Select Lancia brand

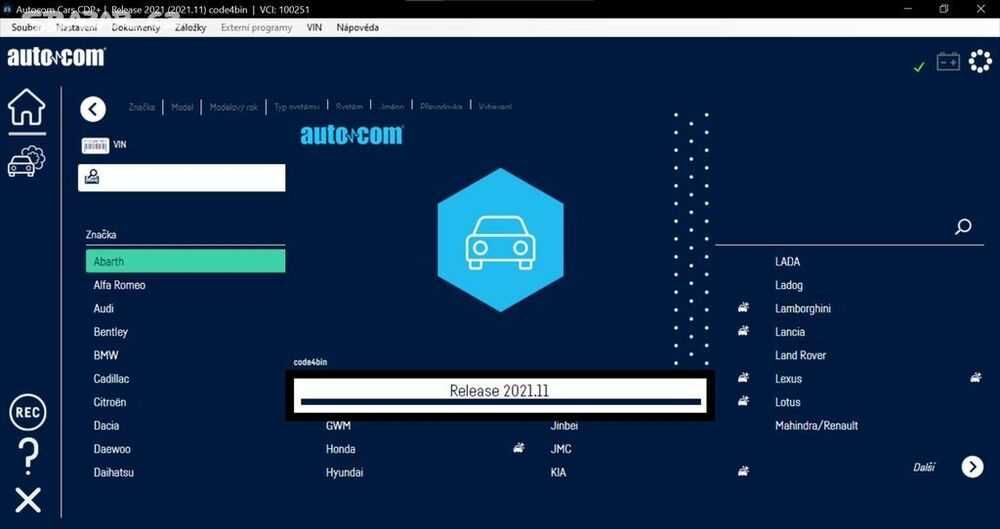coord(790,332)
